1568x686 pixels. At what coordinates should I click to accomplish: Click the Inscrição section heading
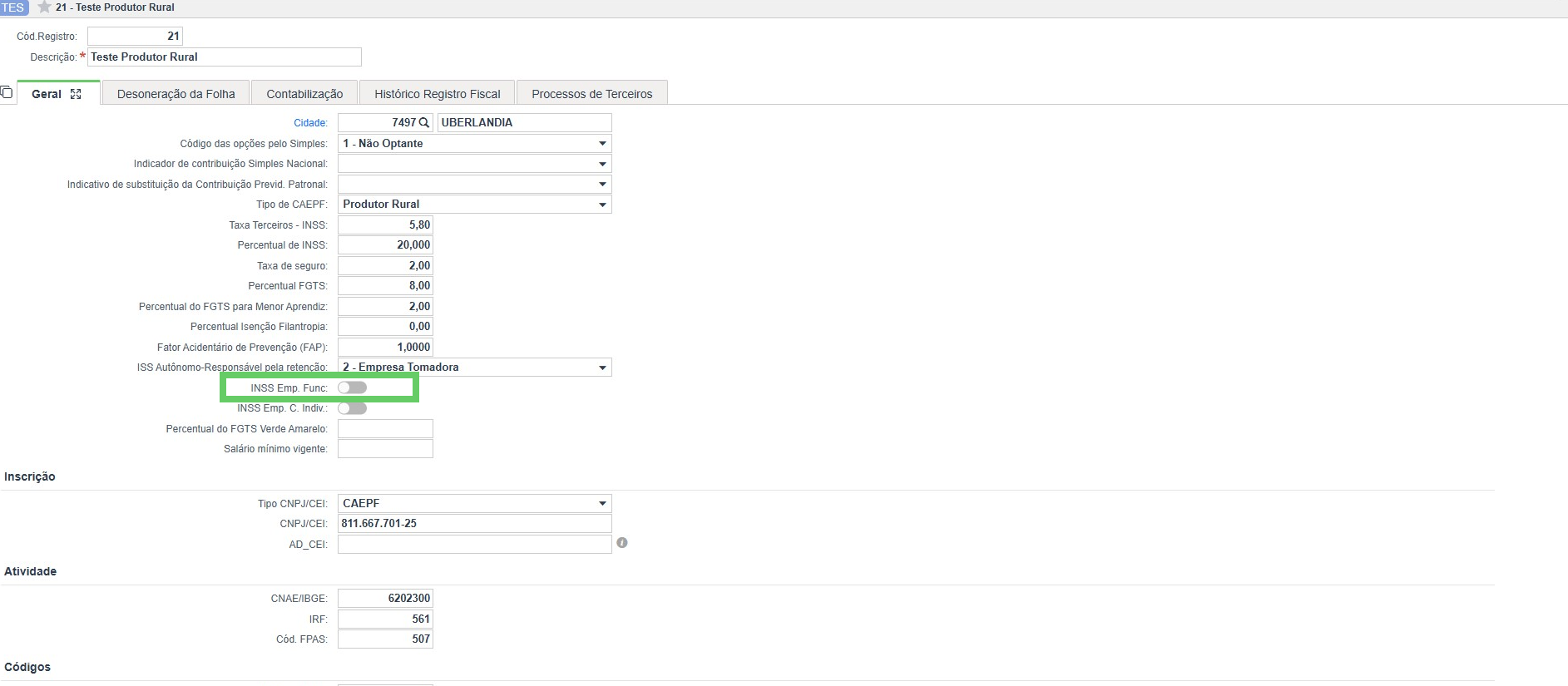[x=30, y=476]
